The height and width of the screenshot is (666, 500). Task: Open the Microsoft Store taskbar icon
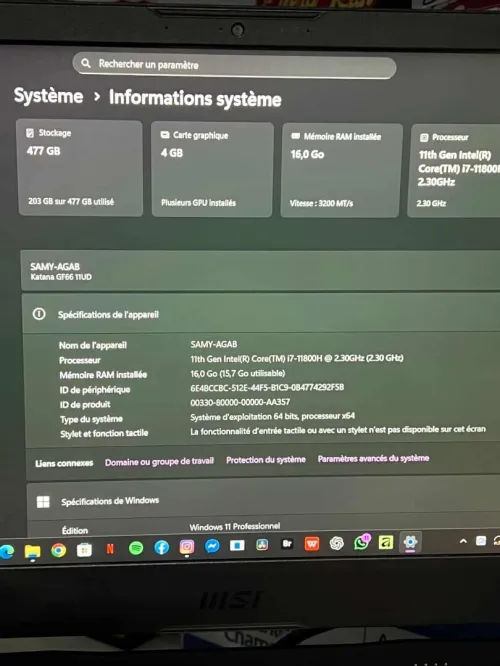point(84,550)
